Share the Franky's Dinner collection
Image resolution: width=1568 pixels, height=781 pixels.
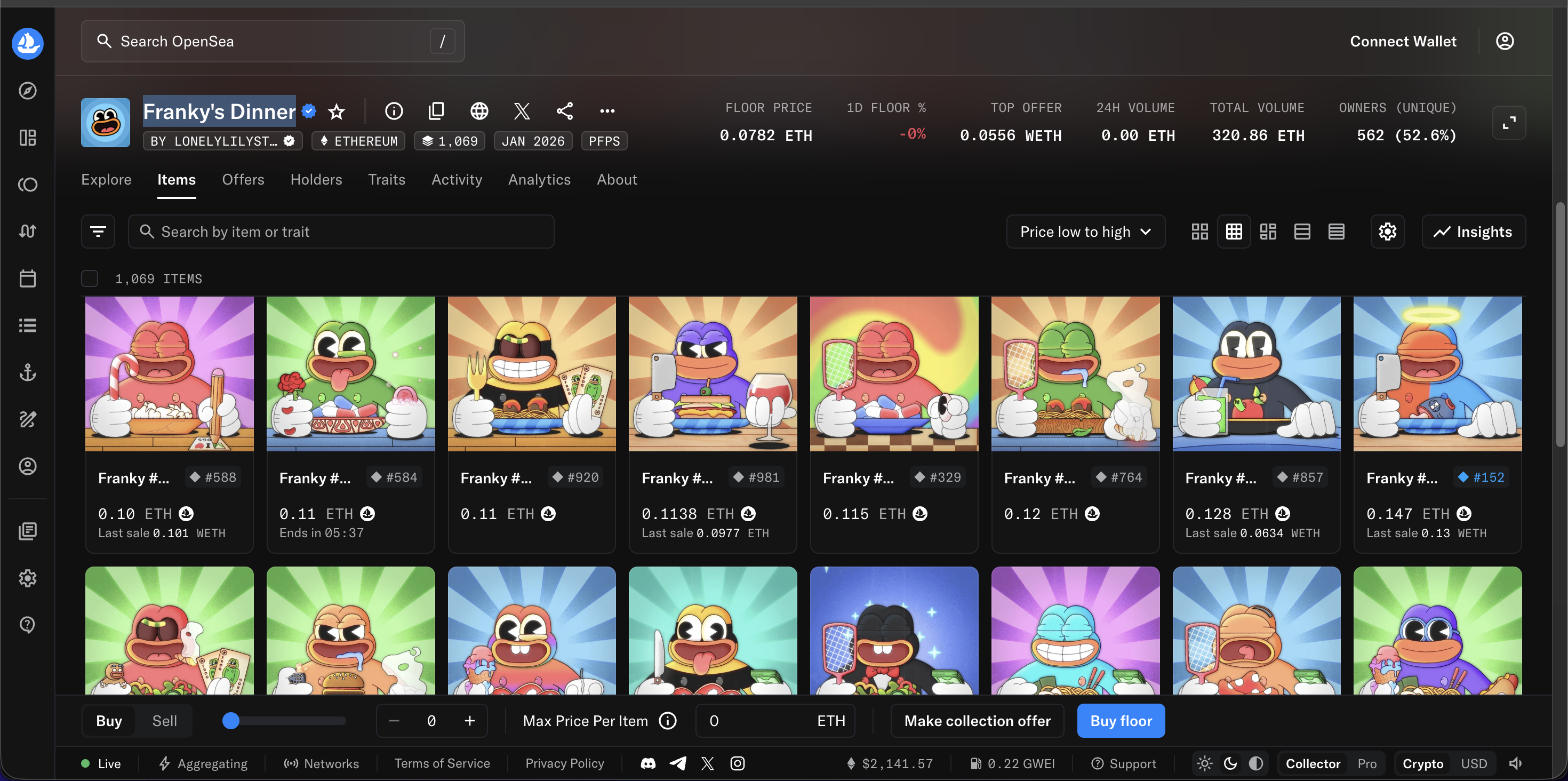point(564,111)
